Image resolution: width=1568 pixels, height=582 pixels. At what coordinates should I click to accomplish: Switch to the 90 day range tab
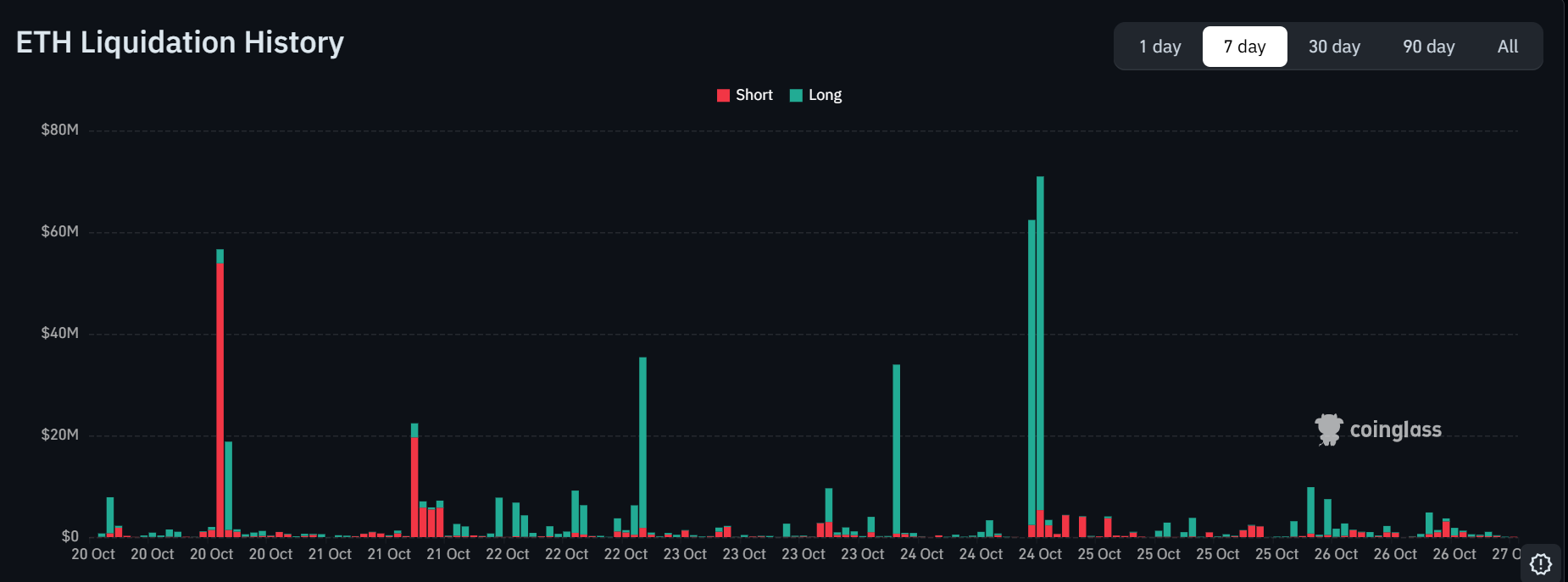(x=1428, y=47)
